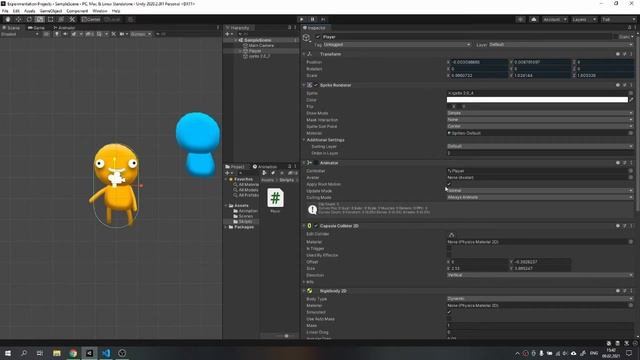The height and width of the screenshot is (360, 640).
Task: Toggle scene lighting in Scene view
Action: pos(57,34)
